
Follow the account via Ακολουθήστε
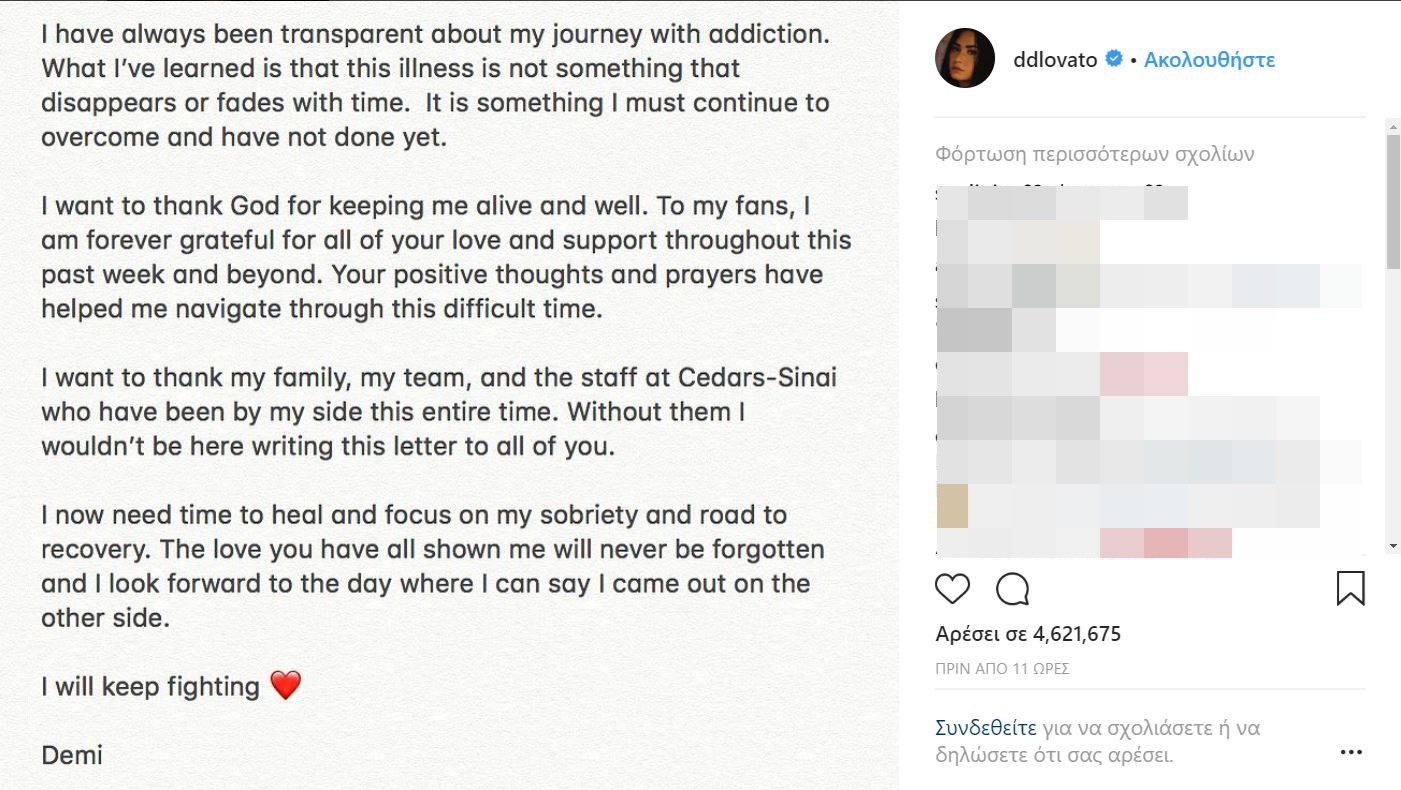coord(1209,59)
